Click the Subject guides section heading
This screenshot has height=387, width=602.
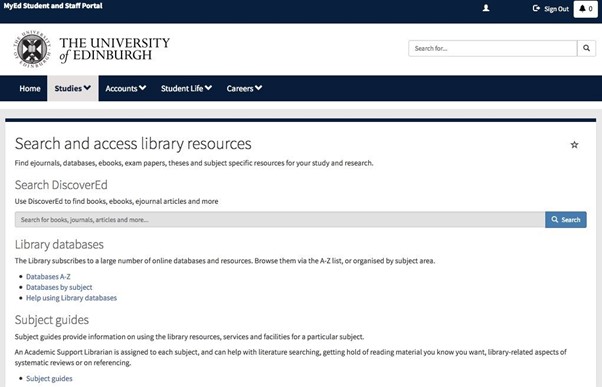coord(52,320)
